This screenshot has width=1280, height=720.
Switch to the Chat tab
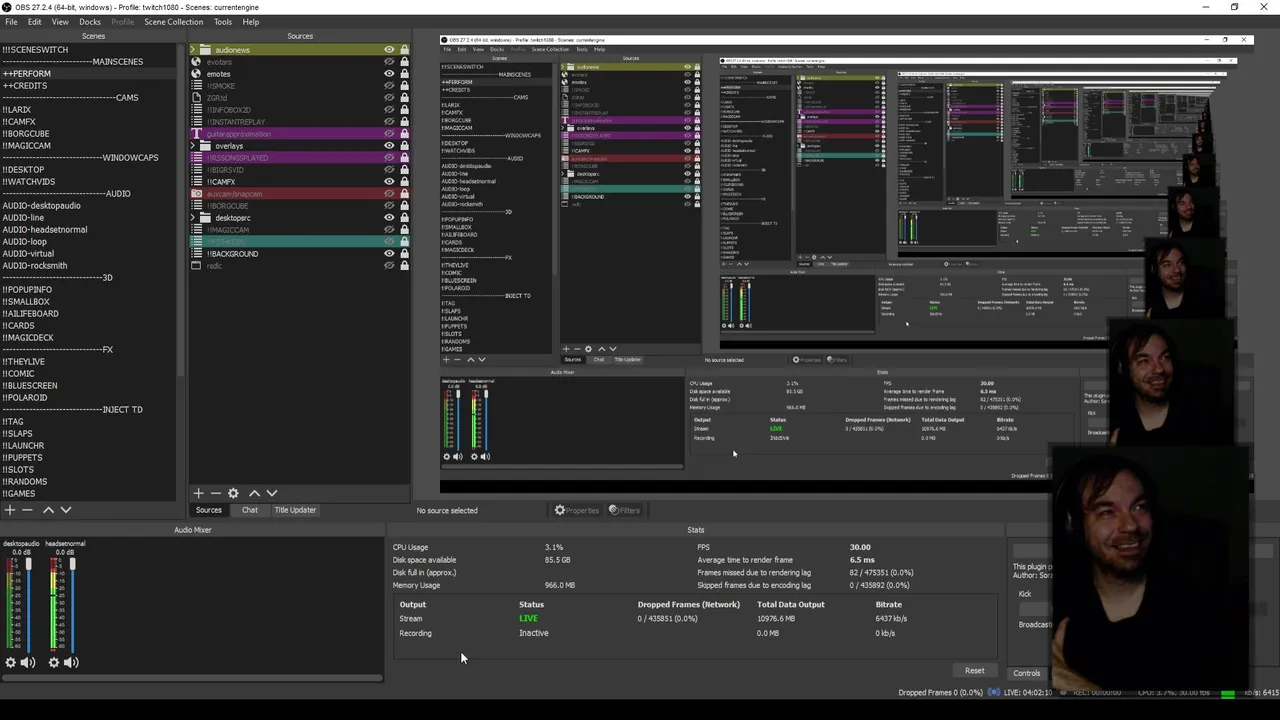pyautogui.click(x=250, y=510)
